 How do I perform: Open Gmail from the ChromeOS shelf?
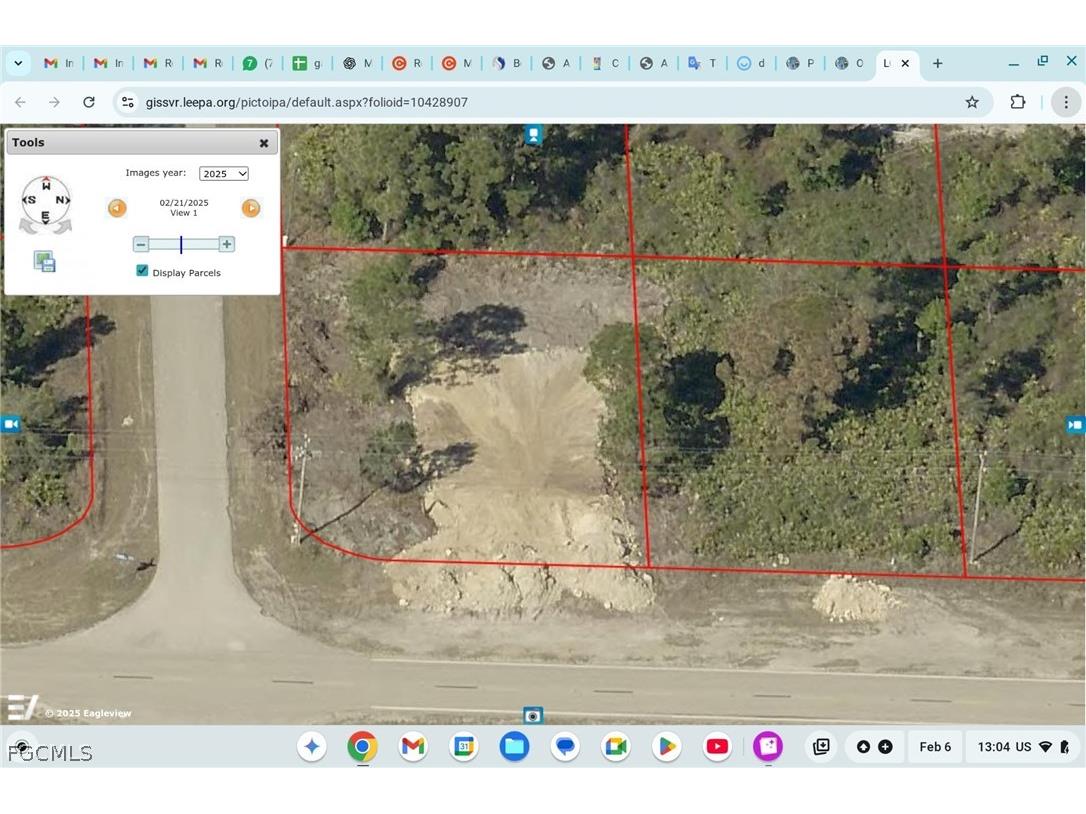coord(413,746)
